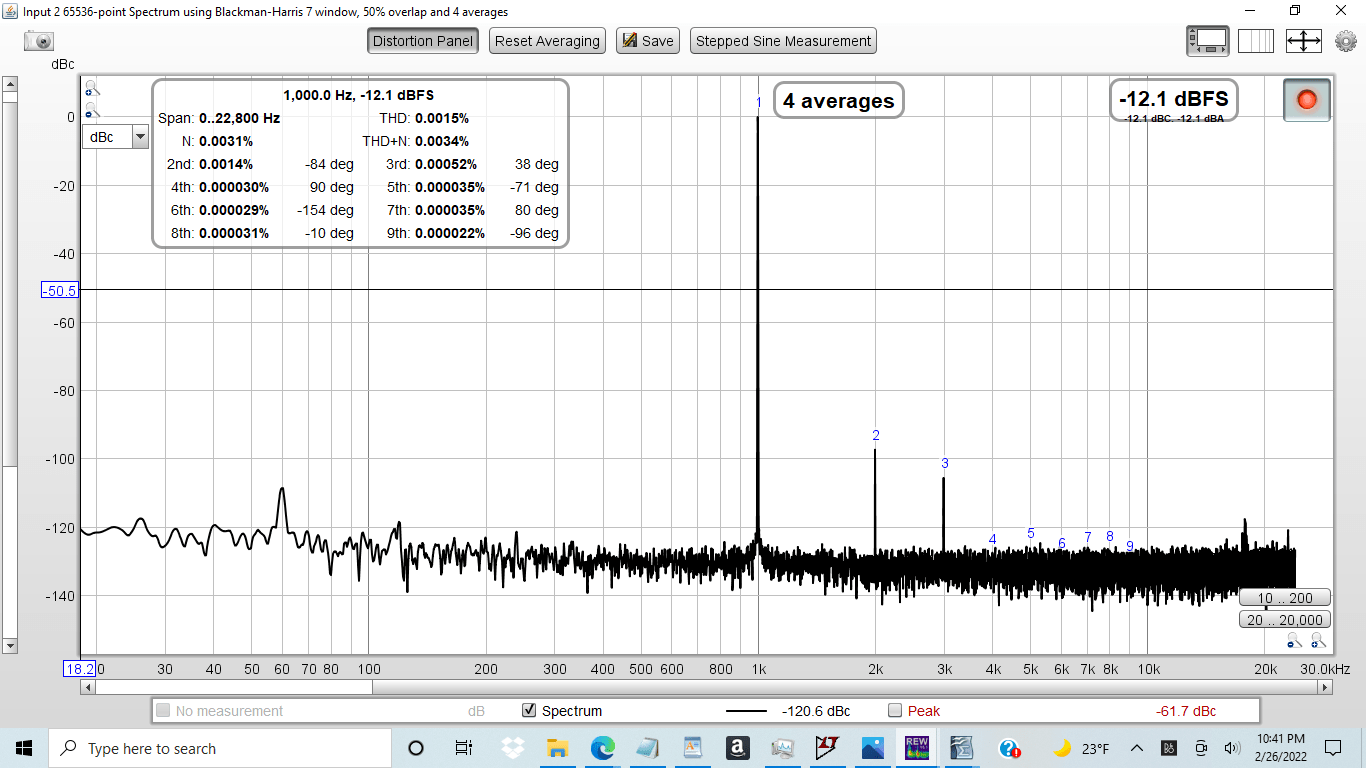The image size is (1366, 768).
Task: Set frequency range to 20 .. 20,000
Action: 1285,620
